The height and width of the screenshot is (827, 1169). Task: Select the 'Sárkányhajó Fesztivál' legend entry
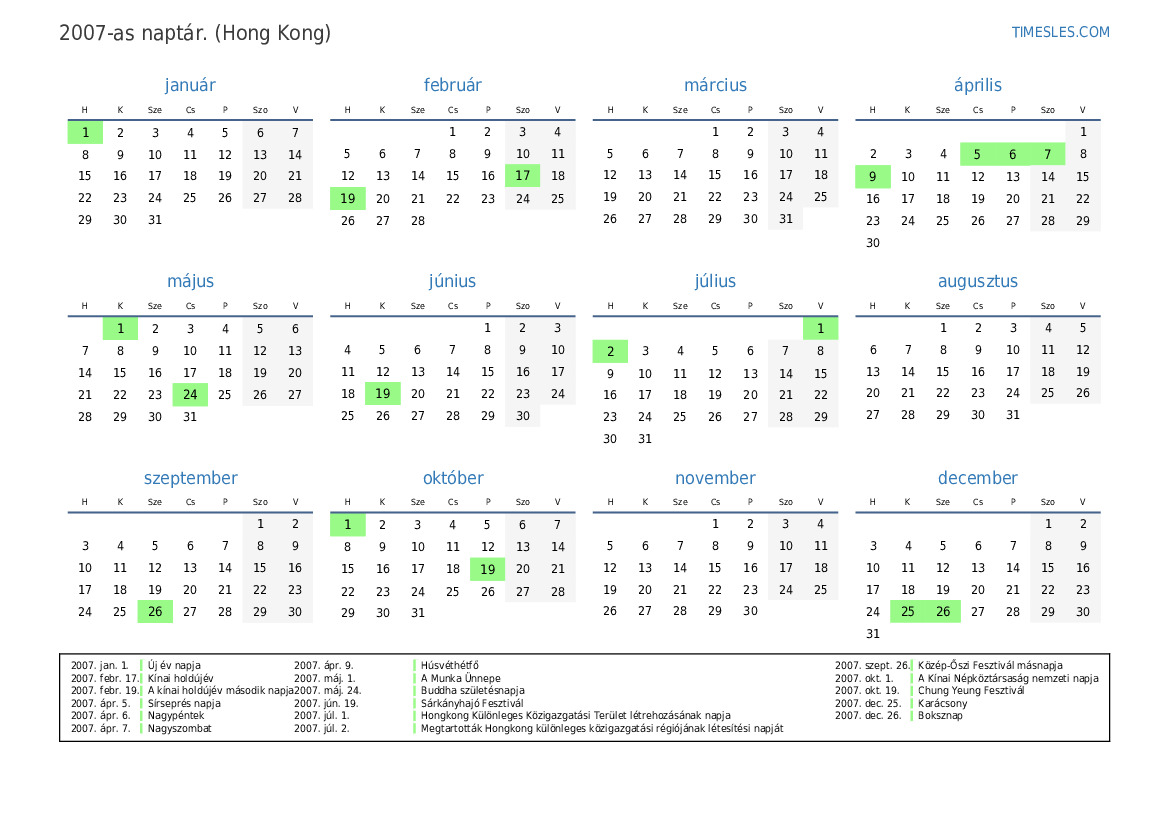pyautogui.click(x=472, y=703)
